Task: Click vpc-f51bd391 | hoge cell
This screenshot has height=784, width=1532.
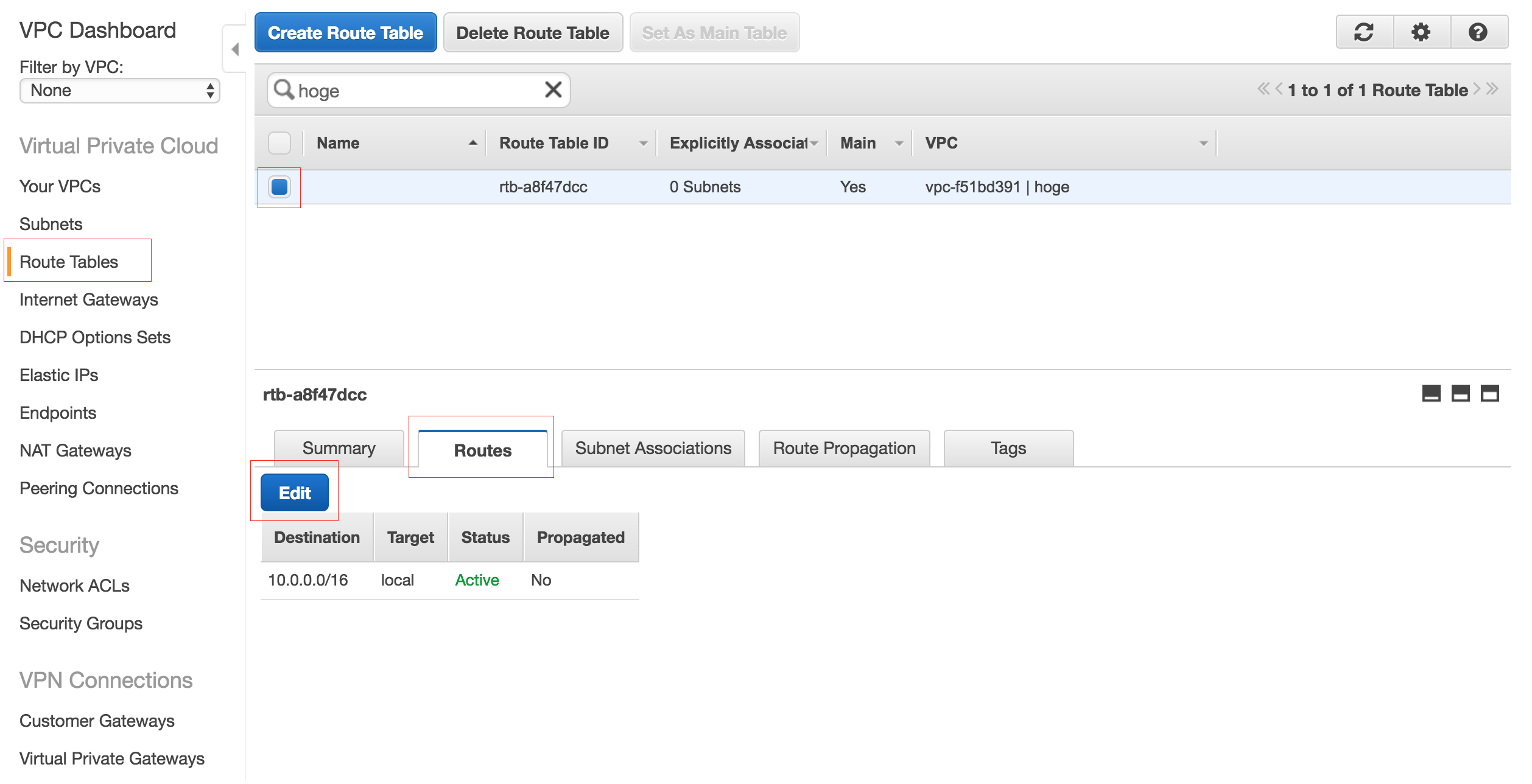Action: pyautogui.click(x=997, y=187)
